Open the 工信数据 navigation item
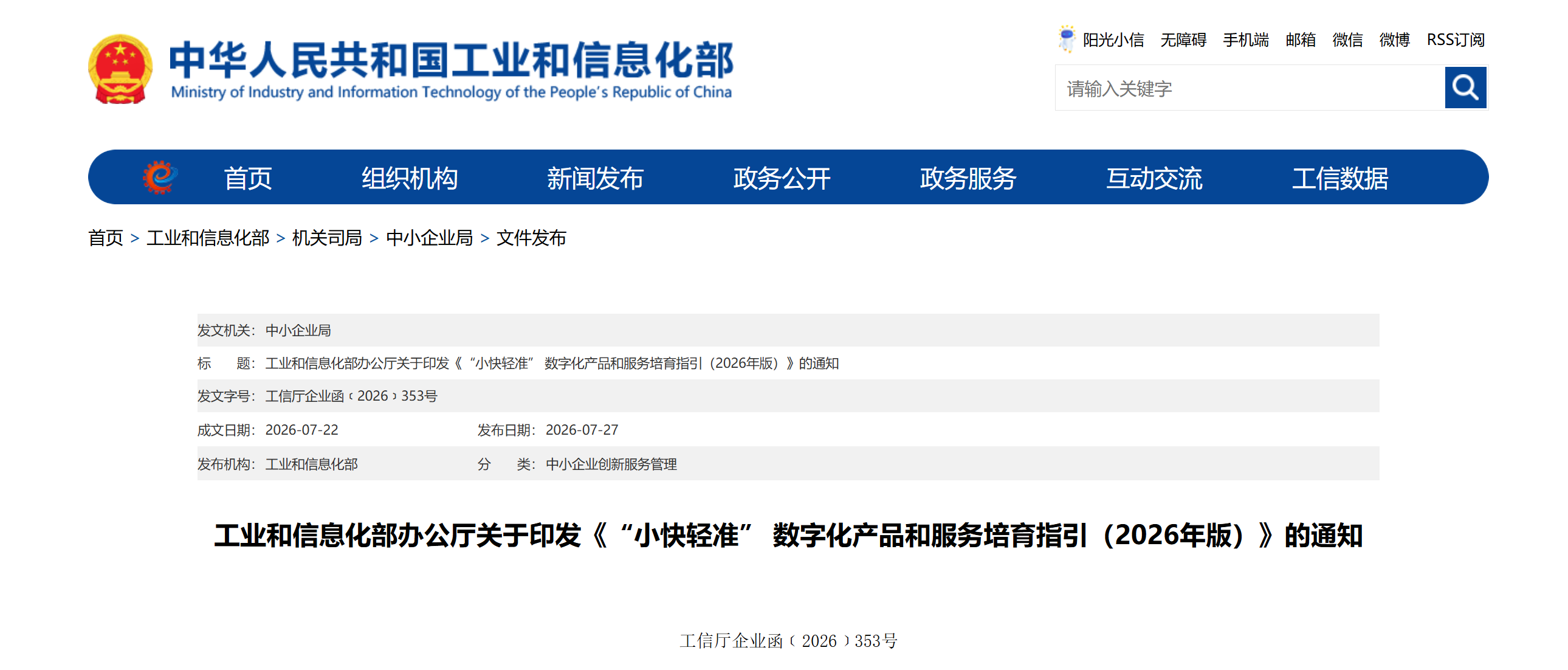This screenshot has height=670, width=1568. tap(1340, 179)
